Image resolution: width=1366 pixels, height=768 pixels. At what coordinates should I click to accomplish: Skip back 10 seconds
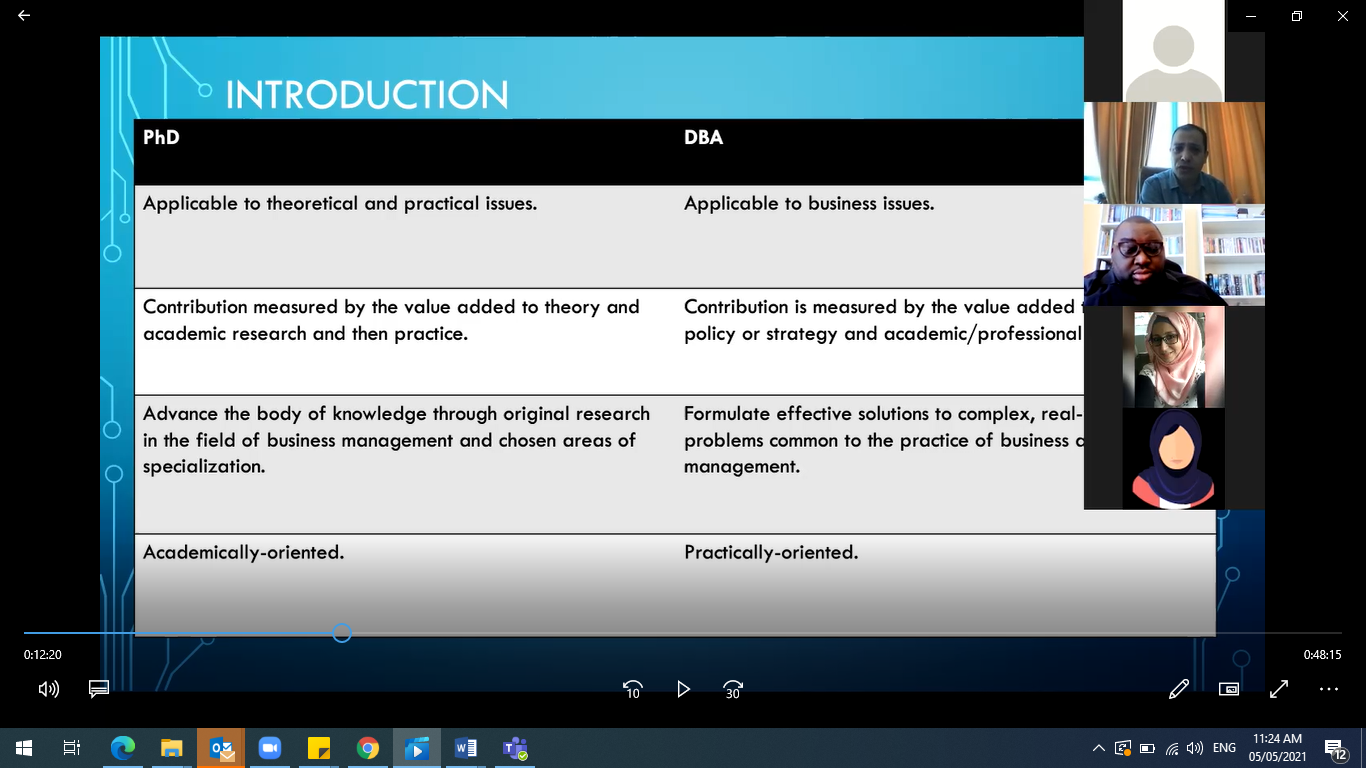632,689
